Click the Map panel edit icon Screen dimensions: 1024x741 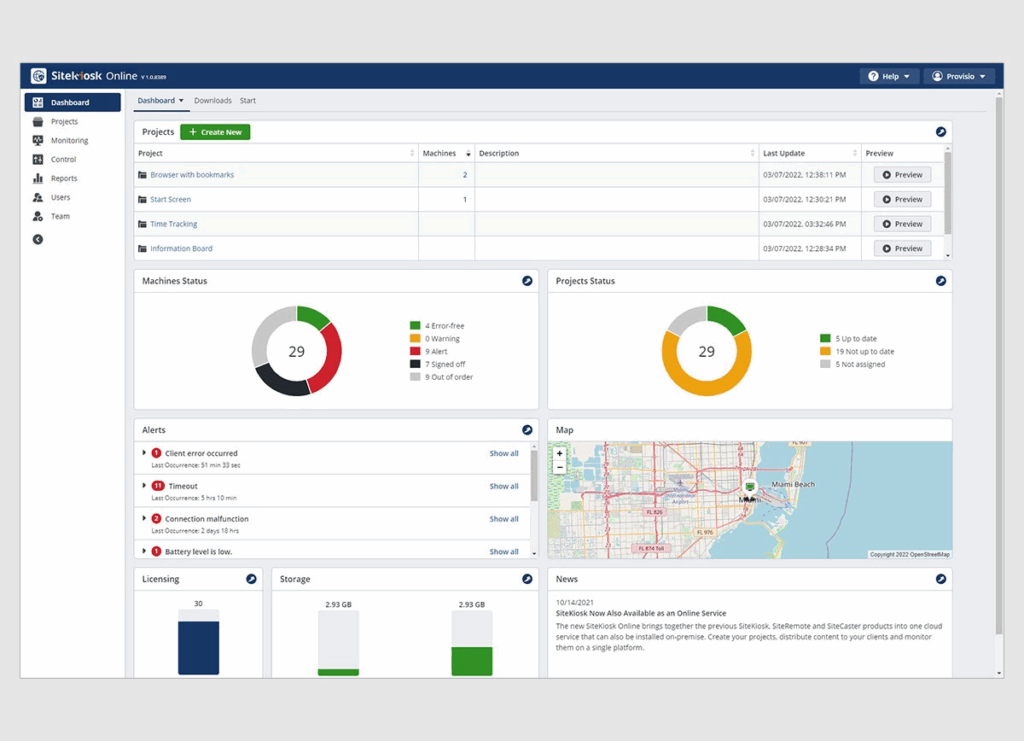[940, 430]
